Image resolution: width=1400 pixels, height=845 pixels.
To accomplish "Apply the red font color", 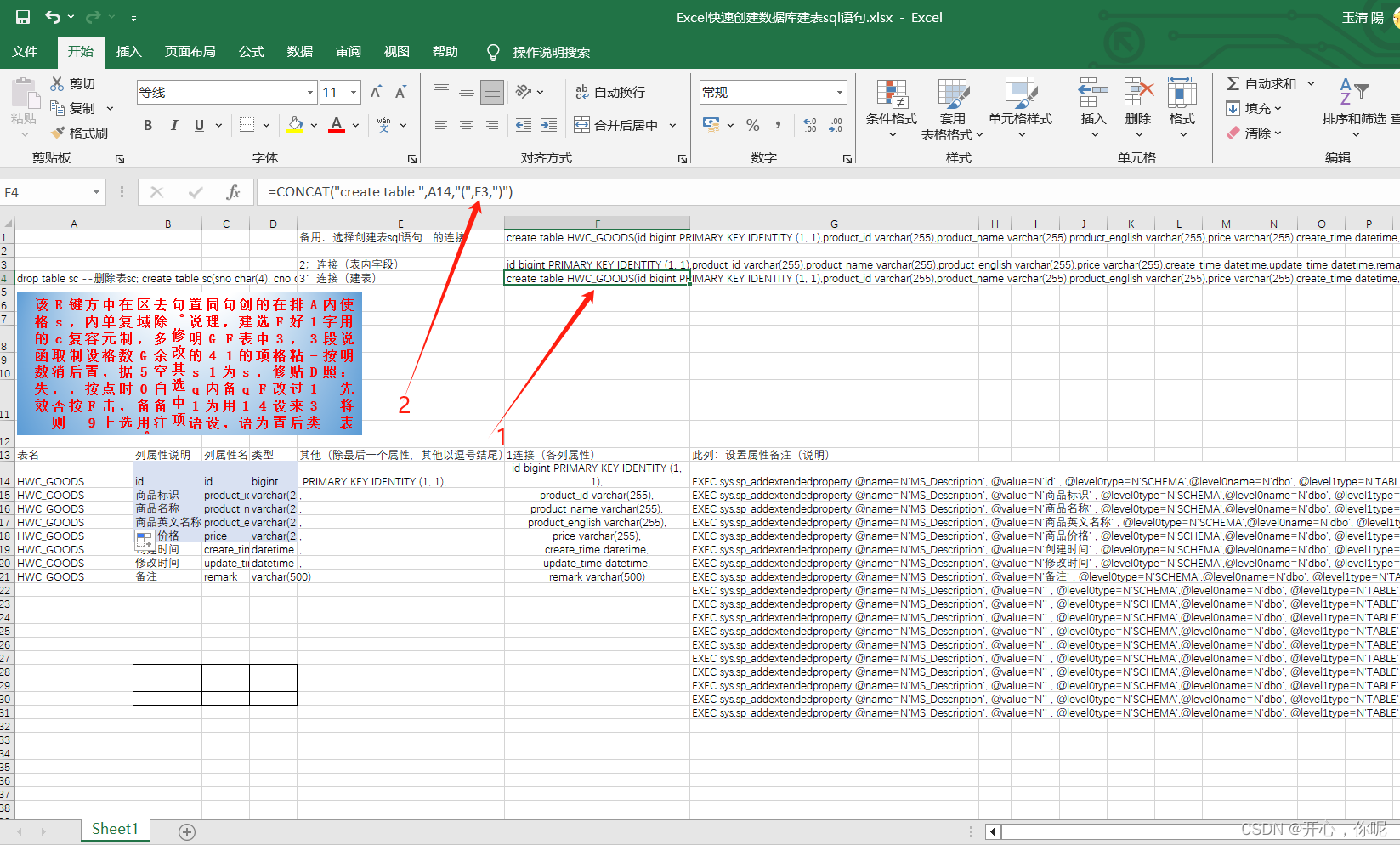I will pos(337,125).
